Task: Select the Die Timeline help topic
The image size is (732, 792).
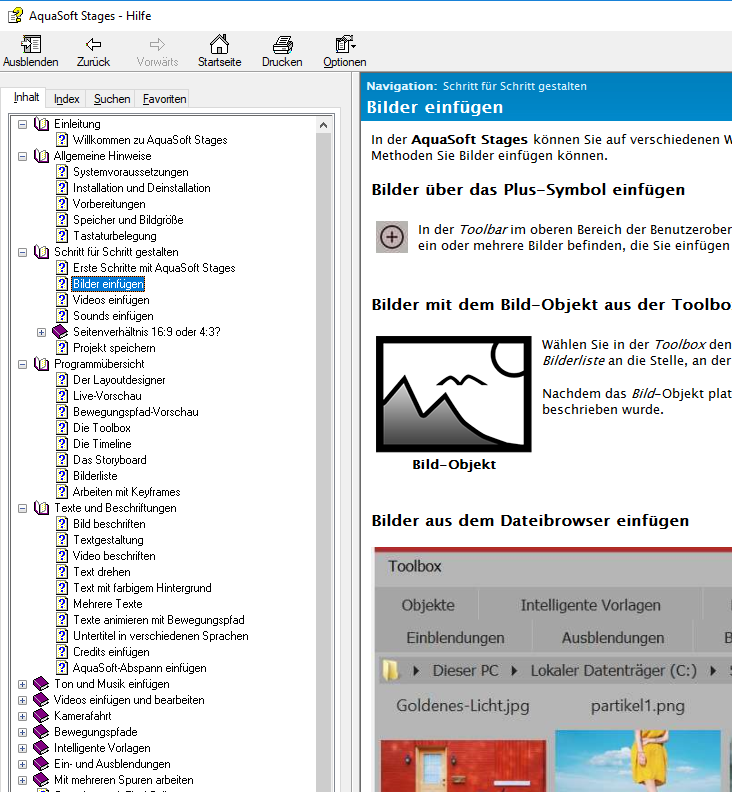Action: [102, 444]
